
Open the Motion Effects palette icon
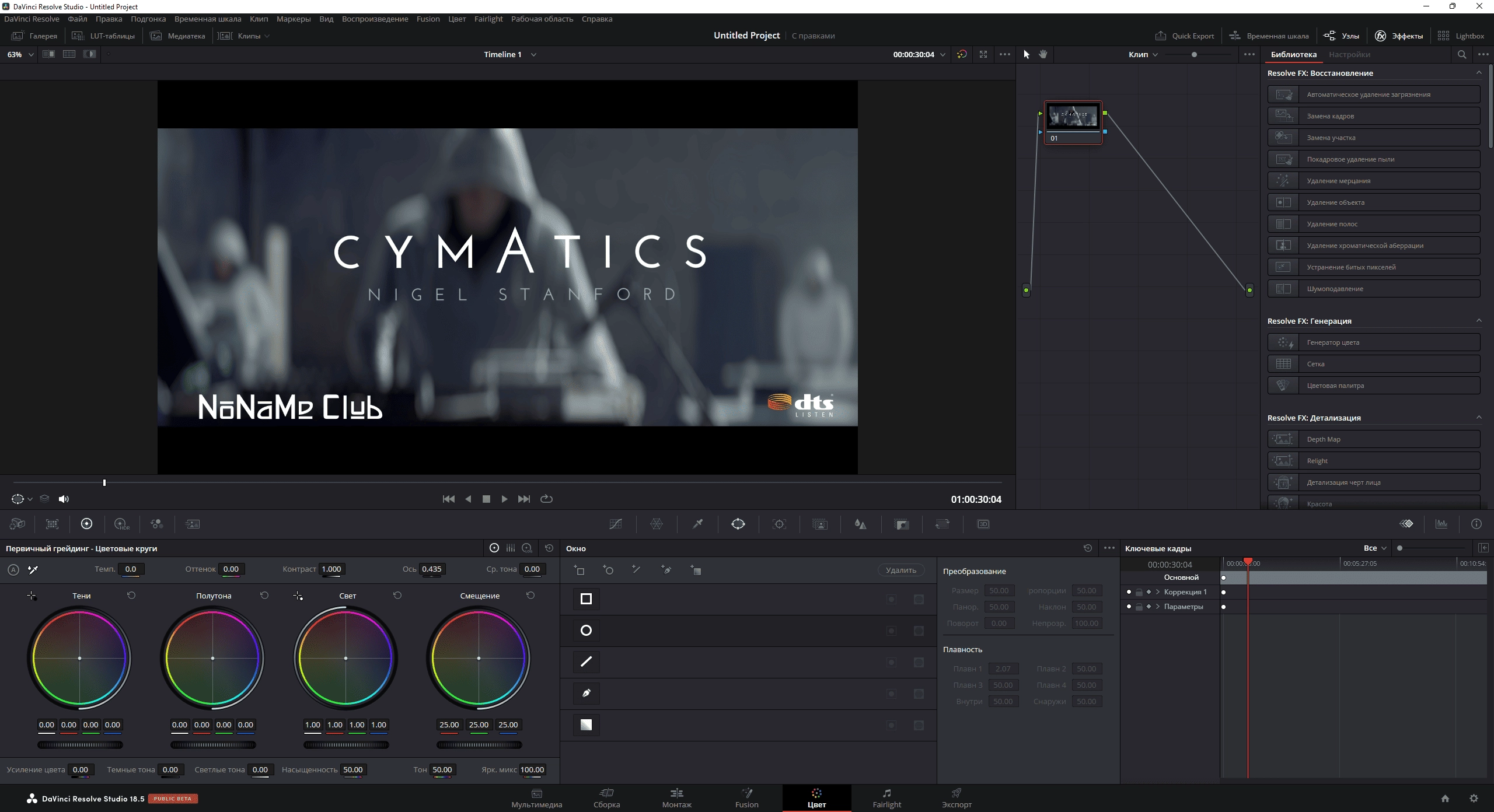(193, 524)
